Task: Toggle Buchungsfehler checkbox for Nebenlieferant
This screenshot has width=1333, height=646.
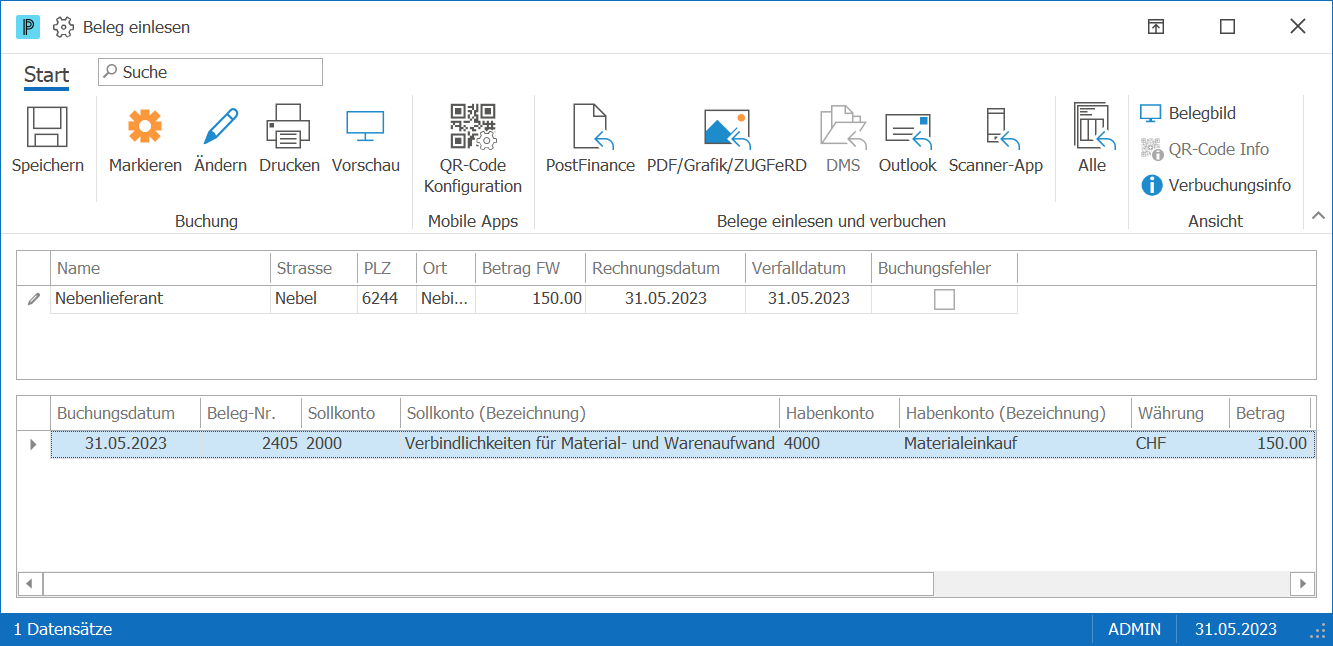Action: pos(944,299)
